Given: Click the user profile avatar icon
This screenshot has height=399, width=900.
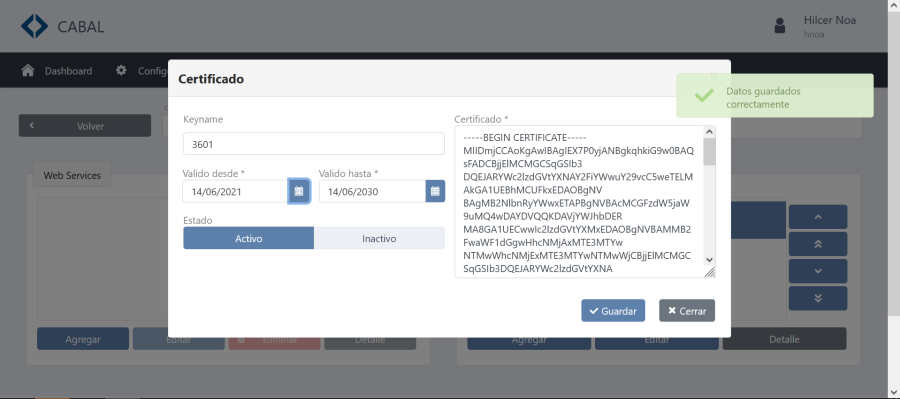Looking at the screenshot, I should tap(779, 26).
